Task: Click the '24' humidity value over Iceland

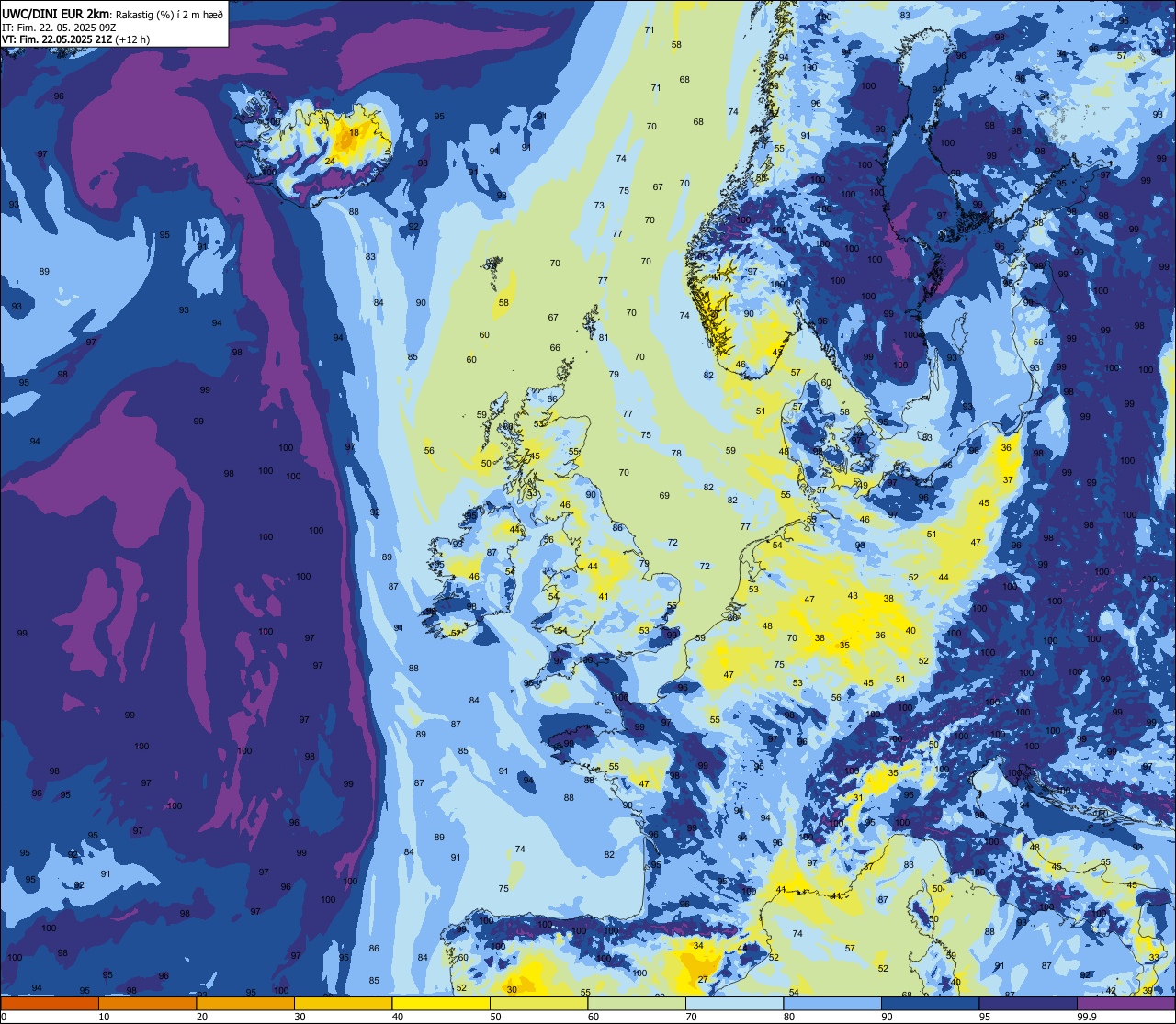Action: click(x=330, y=162)
